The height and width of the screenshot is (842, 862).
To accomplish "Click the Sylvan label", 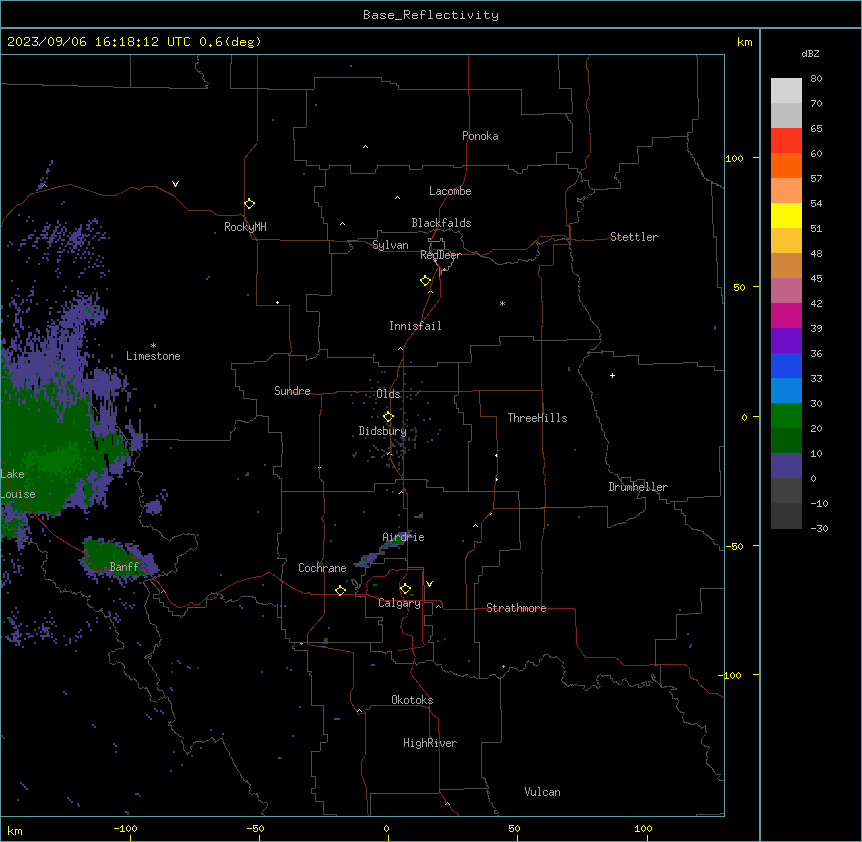I will (x=390, y=245).
